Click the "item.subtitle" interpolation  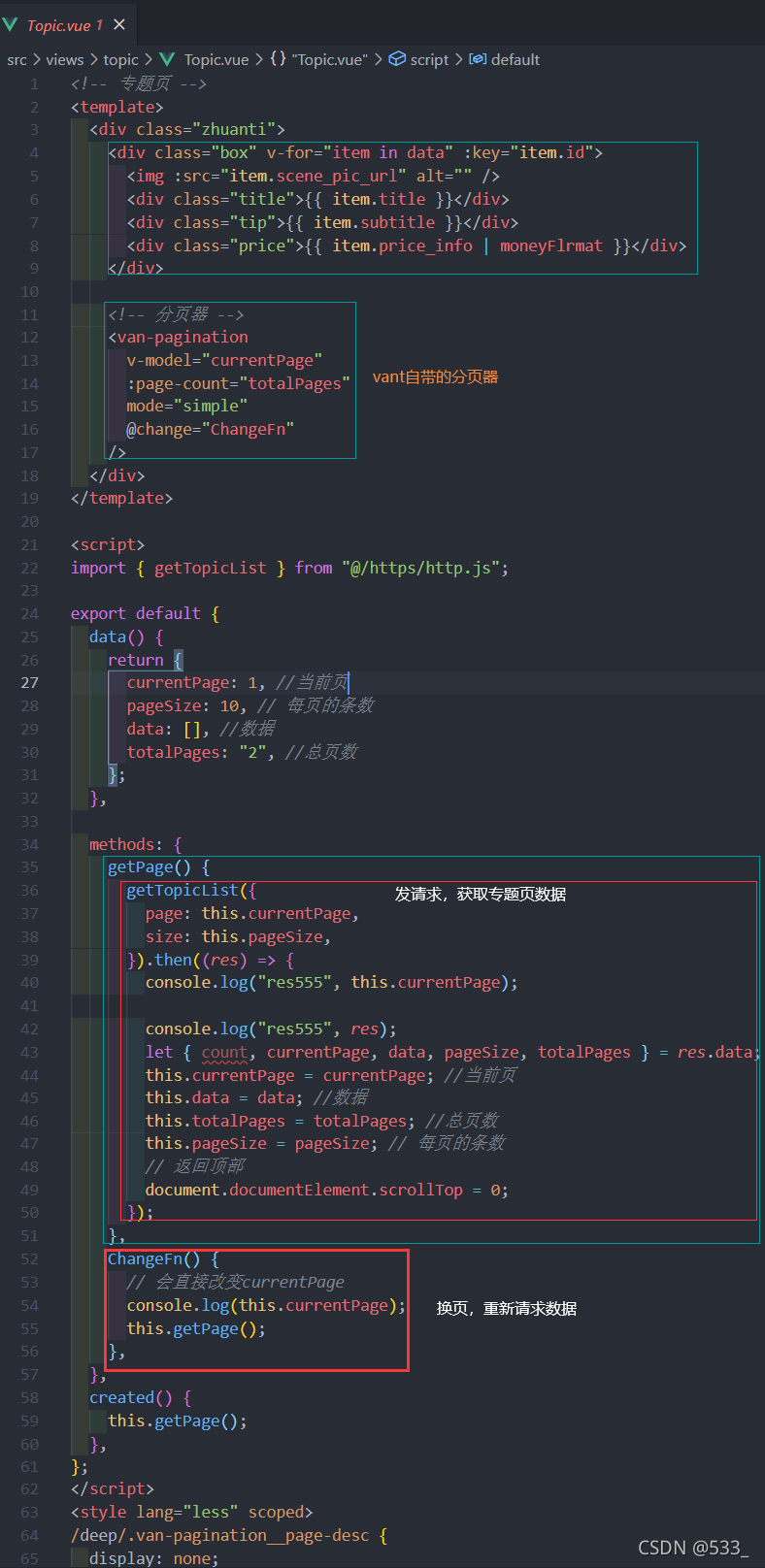click(x=375, y=223)
